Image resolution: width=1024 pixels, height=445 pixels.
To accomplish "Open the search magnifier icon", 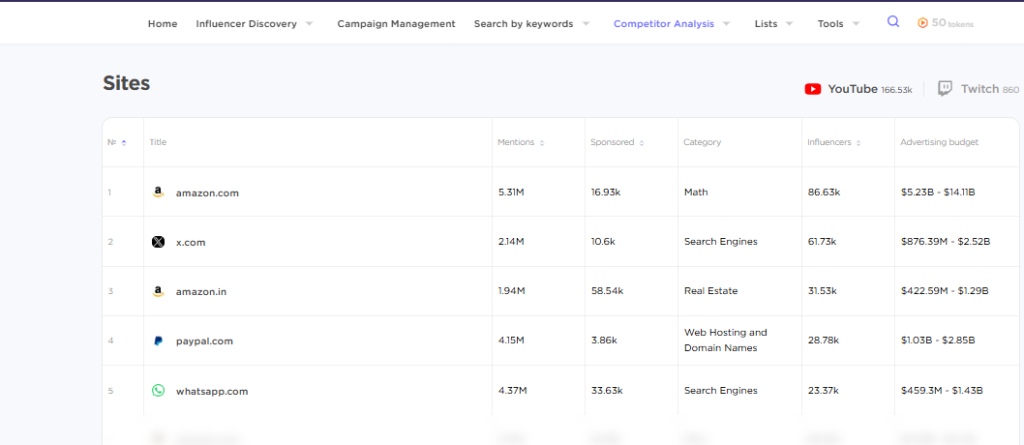I will click(x=893, y=22).
